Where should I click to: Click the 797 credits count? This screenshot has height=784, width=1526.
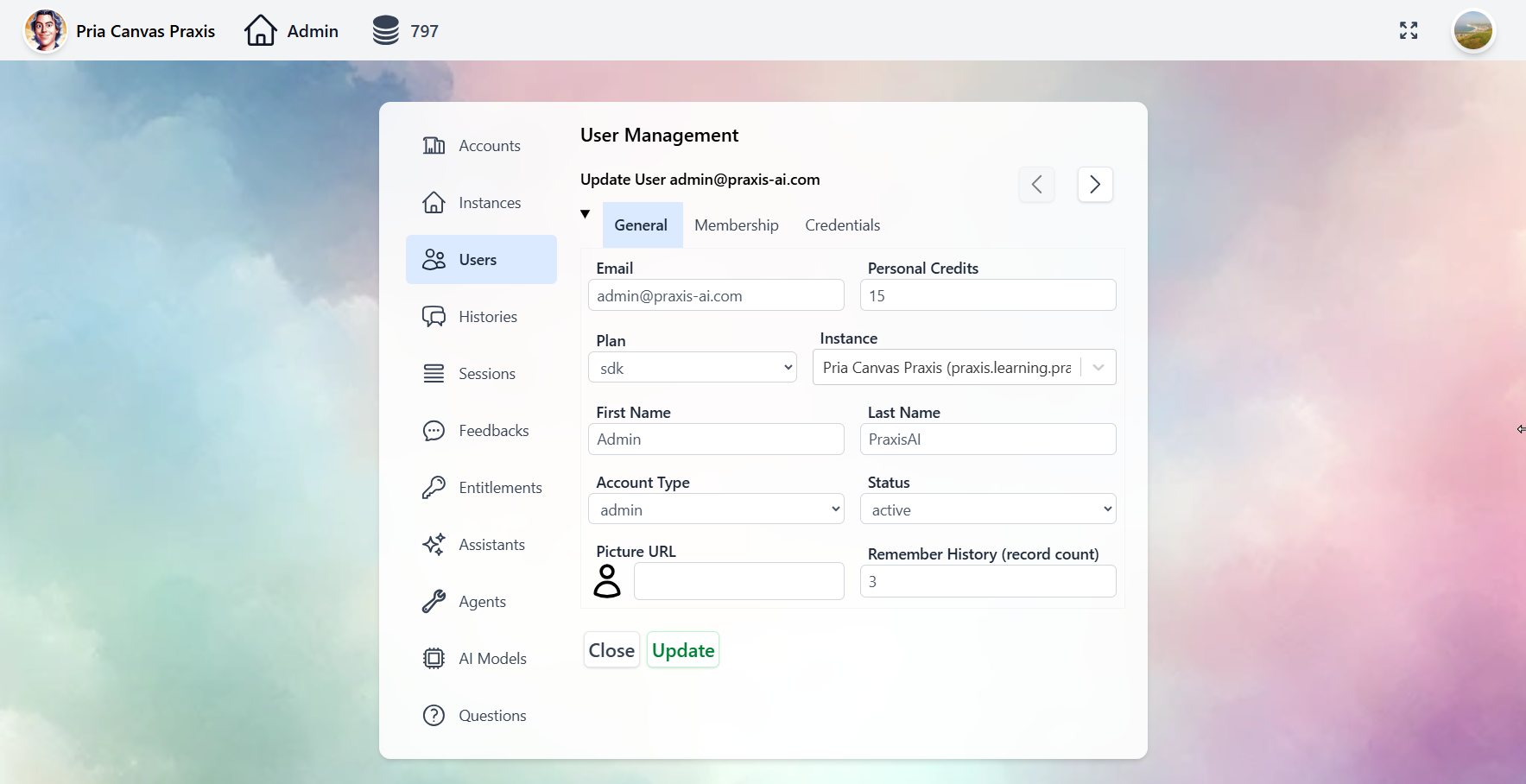[x=424, y=31]
